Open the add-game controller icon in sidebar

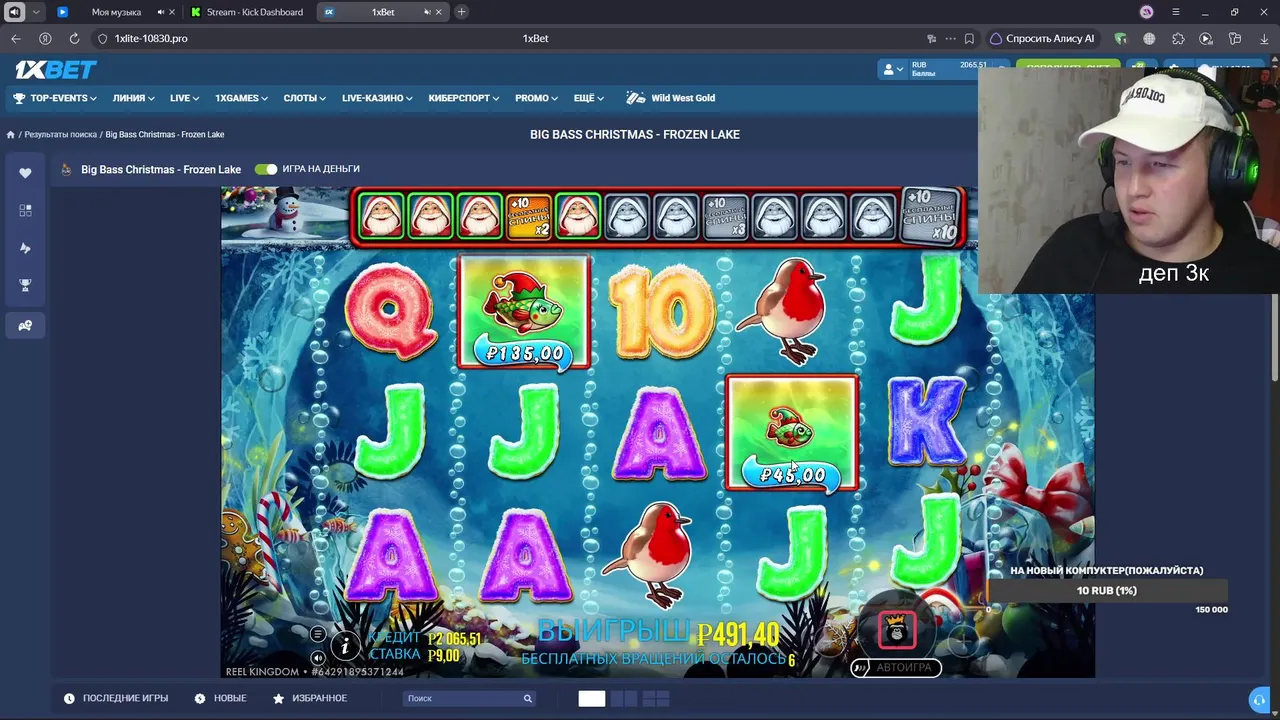click(x=25, y=325)
